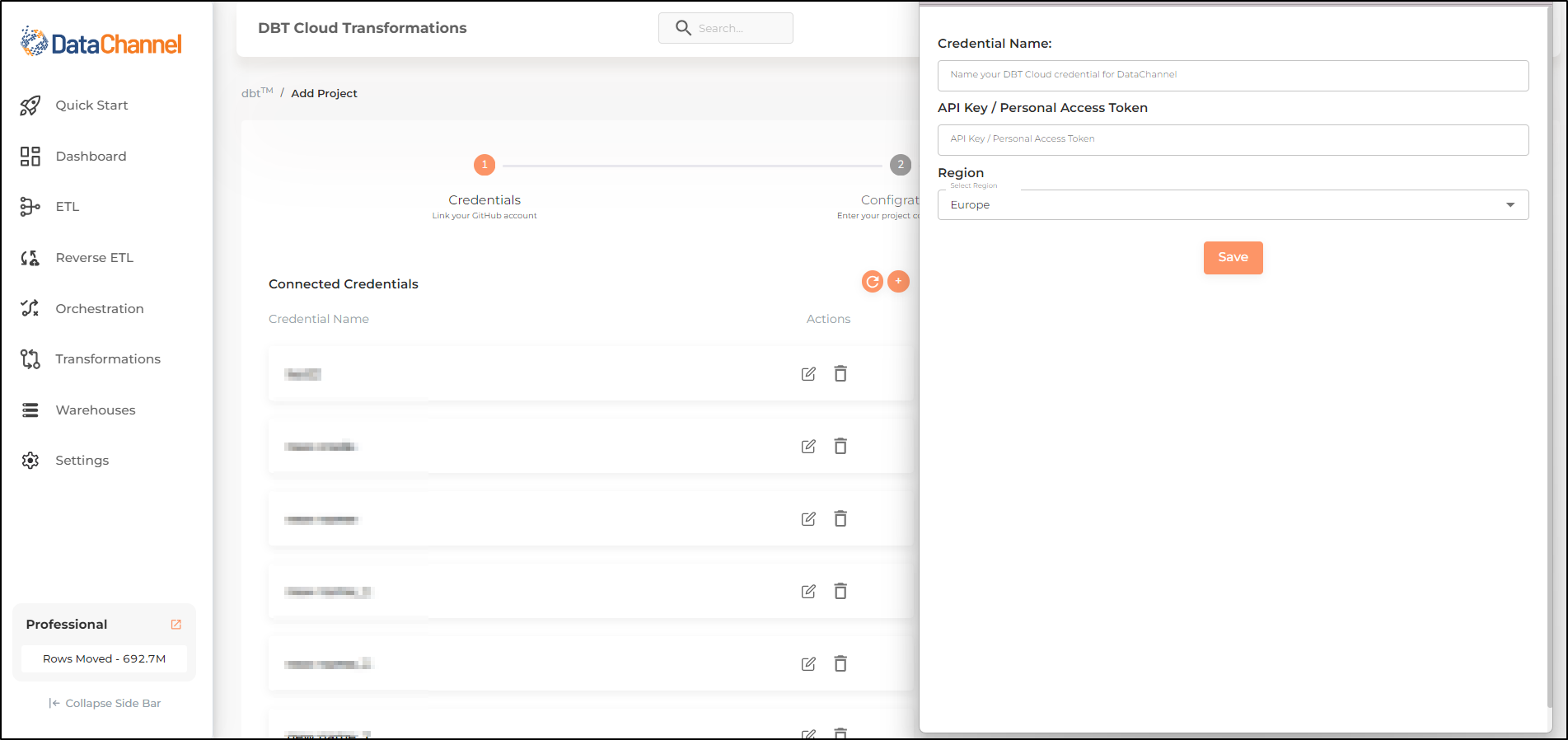Edit the fourth credential row

[808, 592]
